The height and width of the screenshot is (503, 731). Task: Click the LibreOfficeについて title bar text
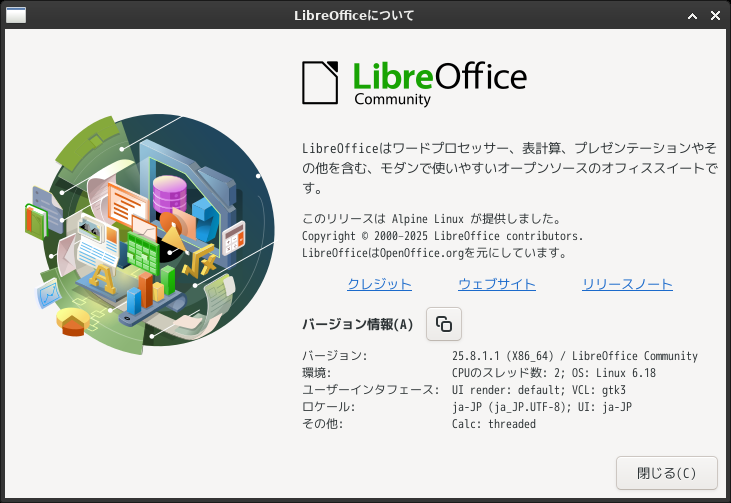tap(354, 15)
